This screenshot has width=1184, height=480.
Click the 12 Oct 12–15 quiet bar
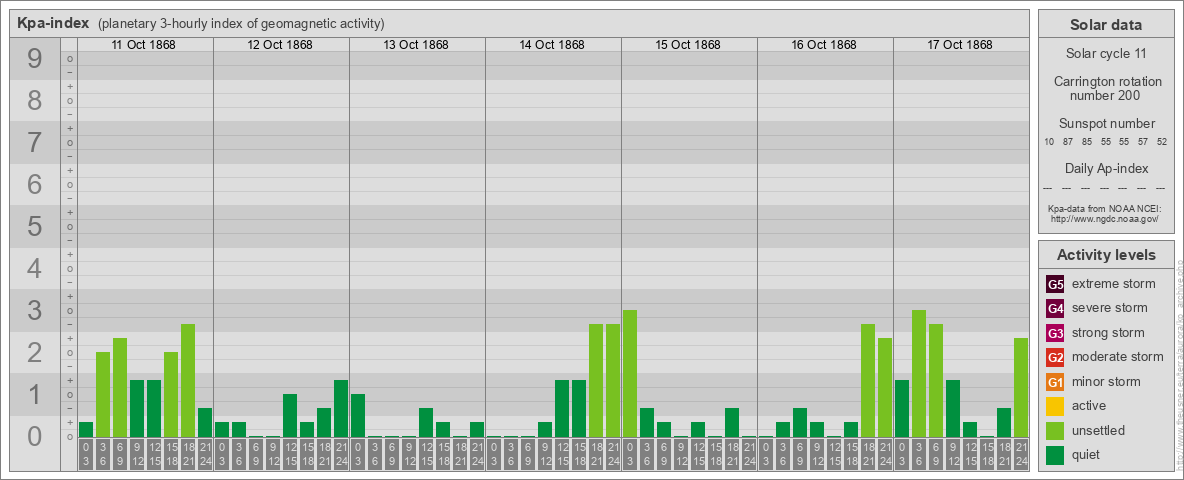(290, 415)
